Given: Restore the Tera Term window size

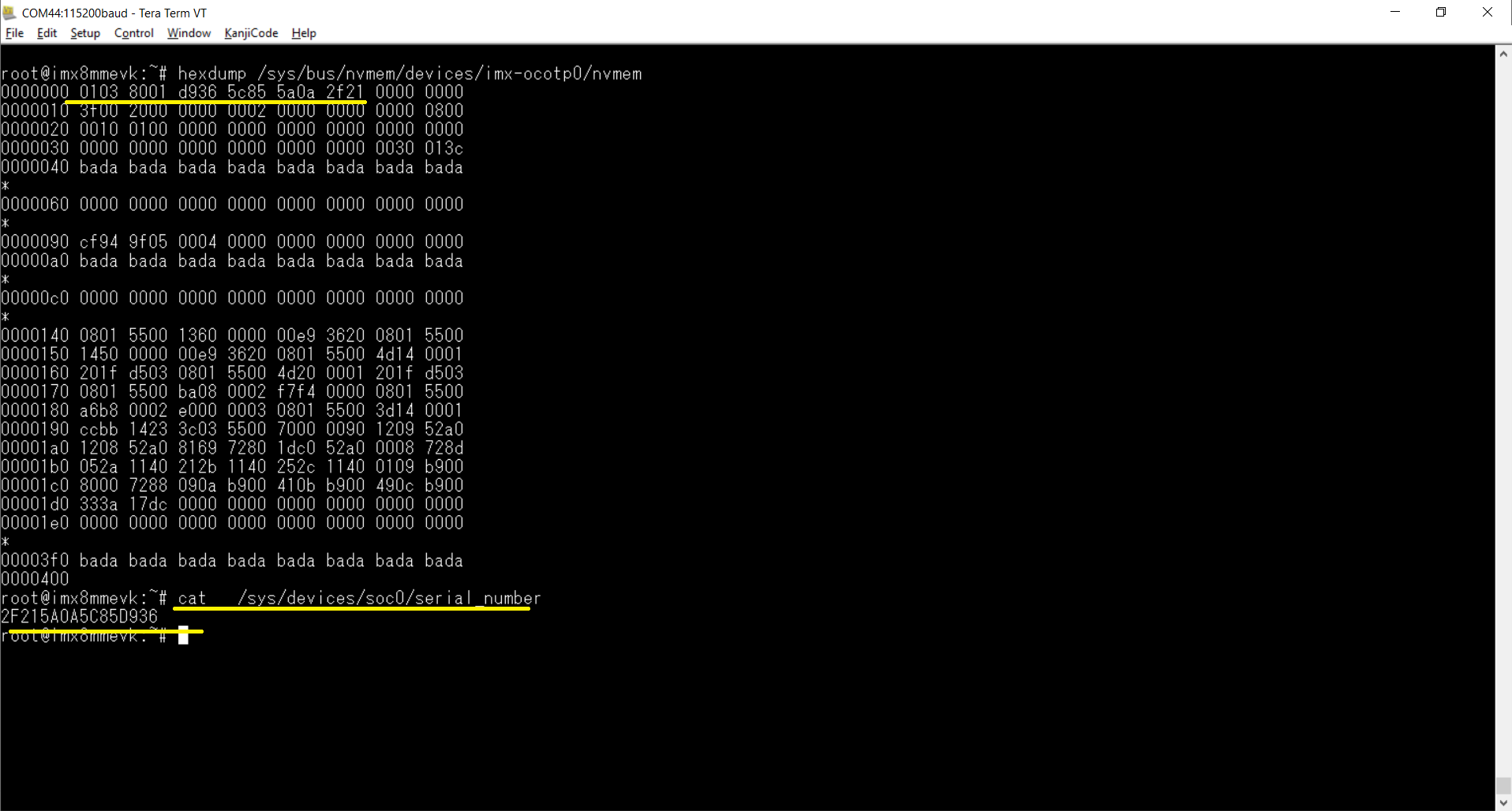Looking at the screenshot, I should click(1441, 12).
